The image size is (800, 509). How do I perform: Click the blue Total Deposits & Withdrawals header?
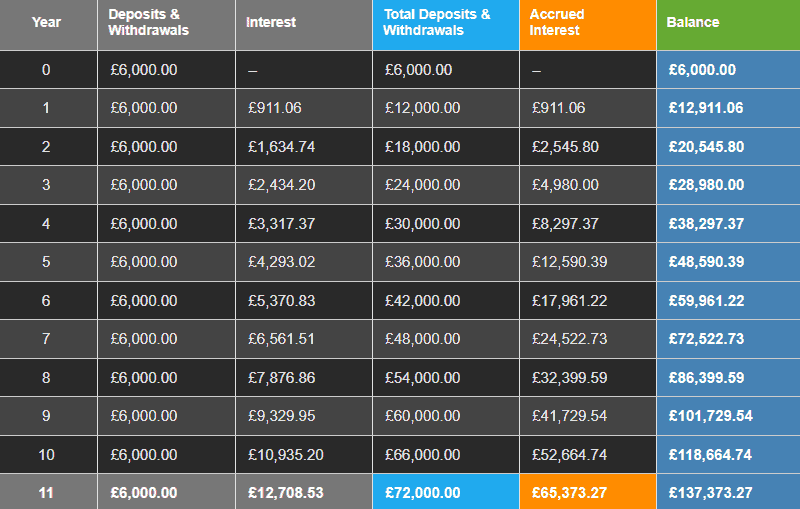[437, 23]
